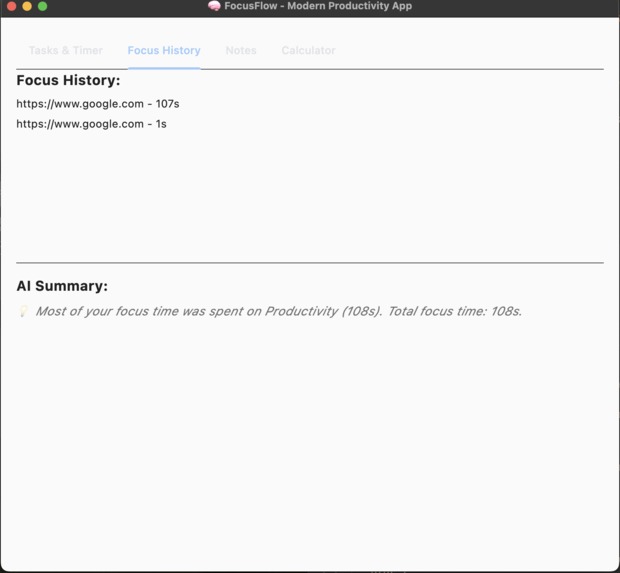Switch to the Tasks & Timer tab

pyautogui.click(x=66, y=50)
